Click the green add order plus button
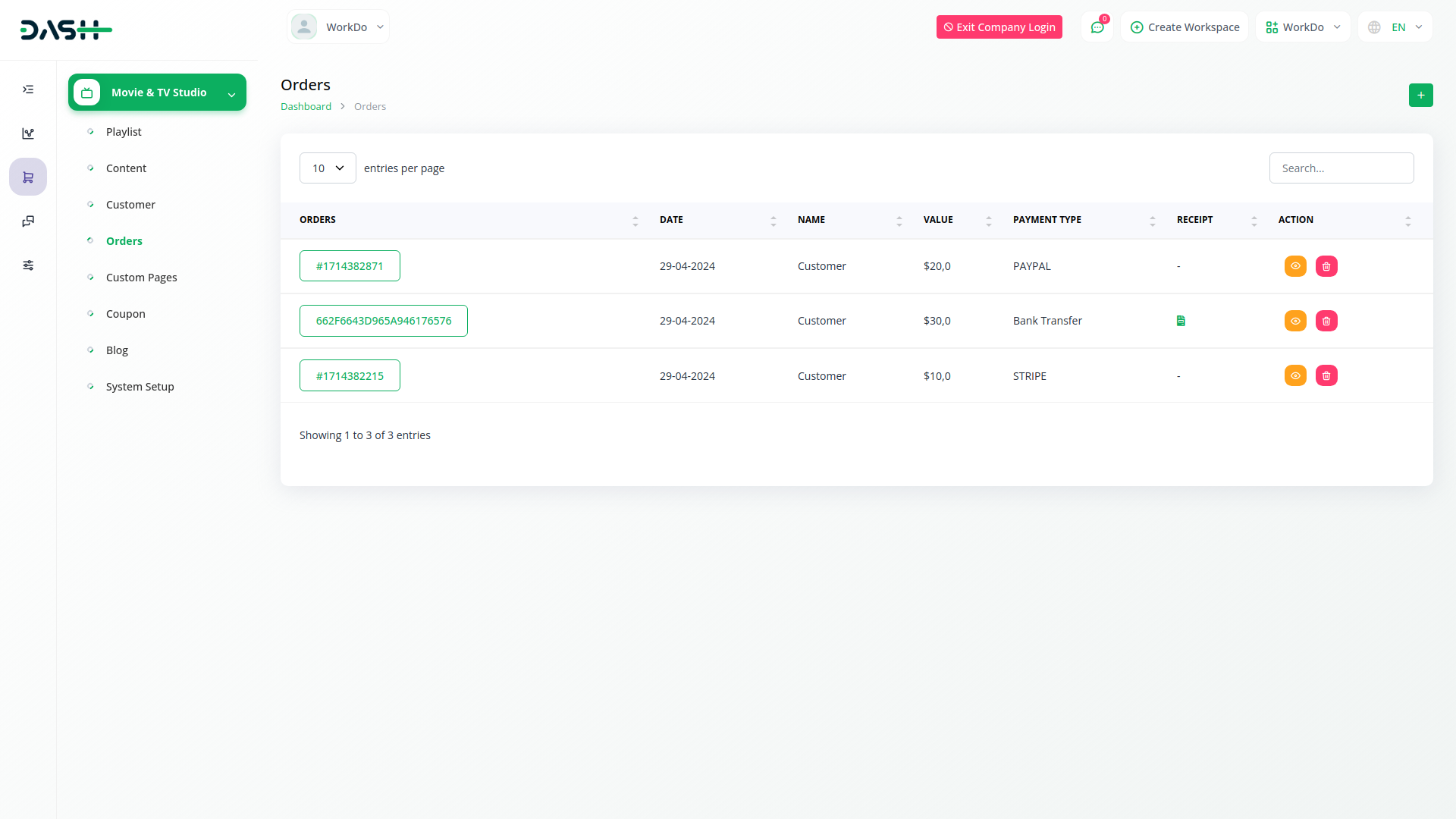Image resolution: width=1456 pixels, height=819 pixels. coord(1420,95)
